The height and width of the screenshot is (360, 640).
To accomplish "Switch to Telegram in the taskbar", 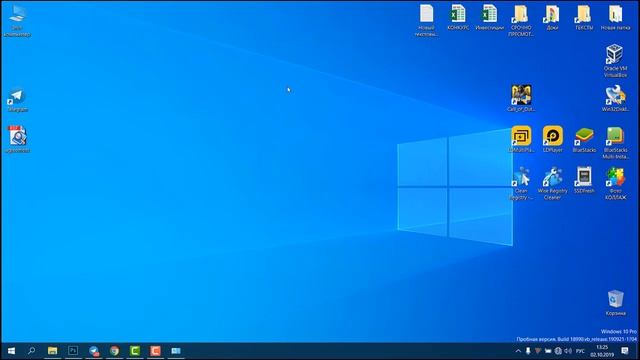I will click(94, 351).
